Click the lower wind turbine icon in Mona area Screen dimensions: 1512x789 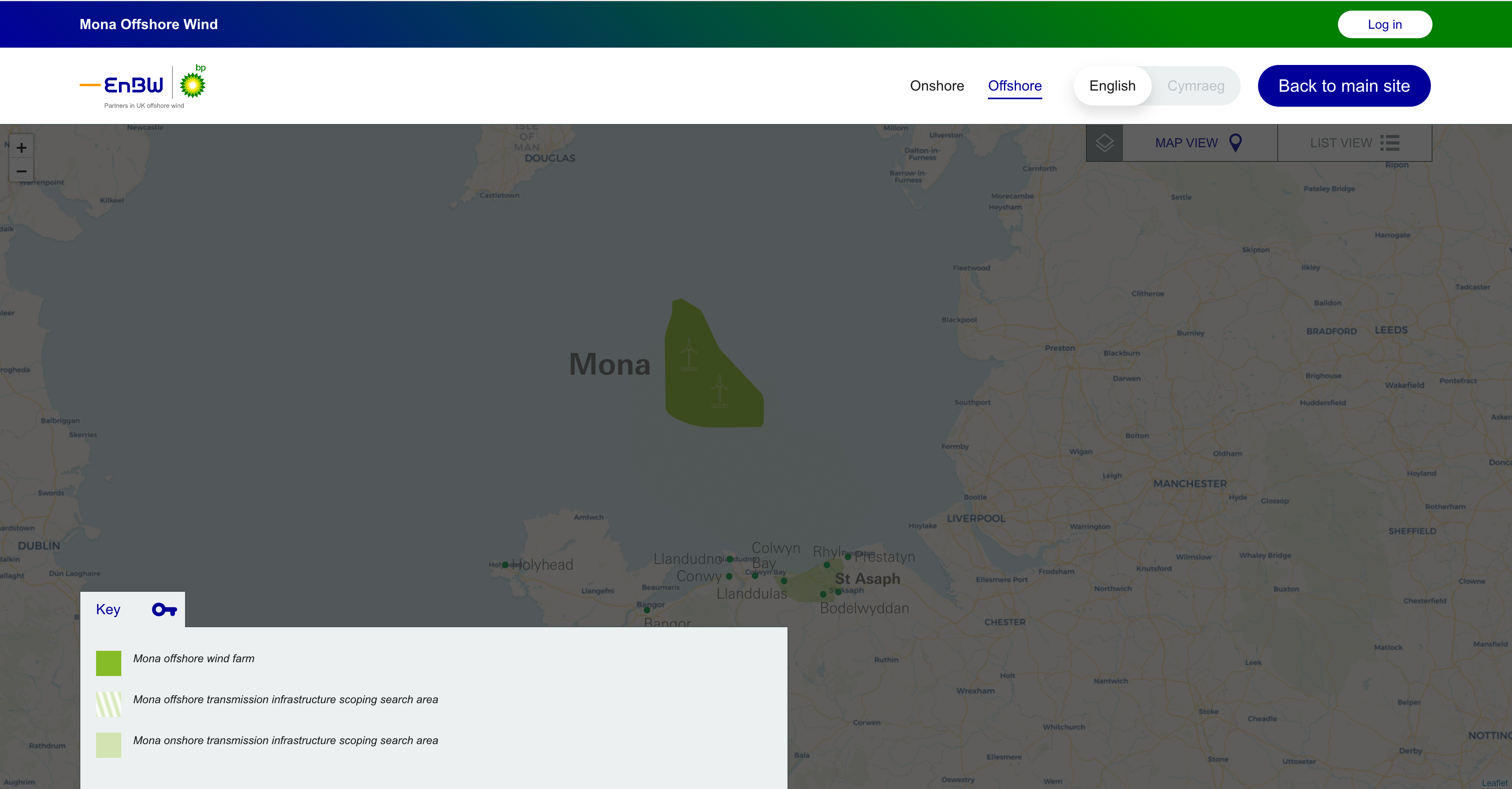click(719, 391)
